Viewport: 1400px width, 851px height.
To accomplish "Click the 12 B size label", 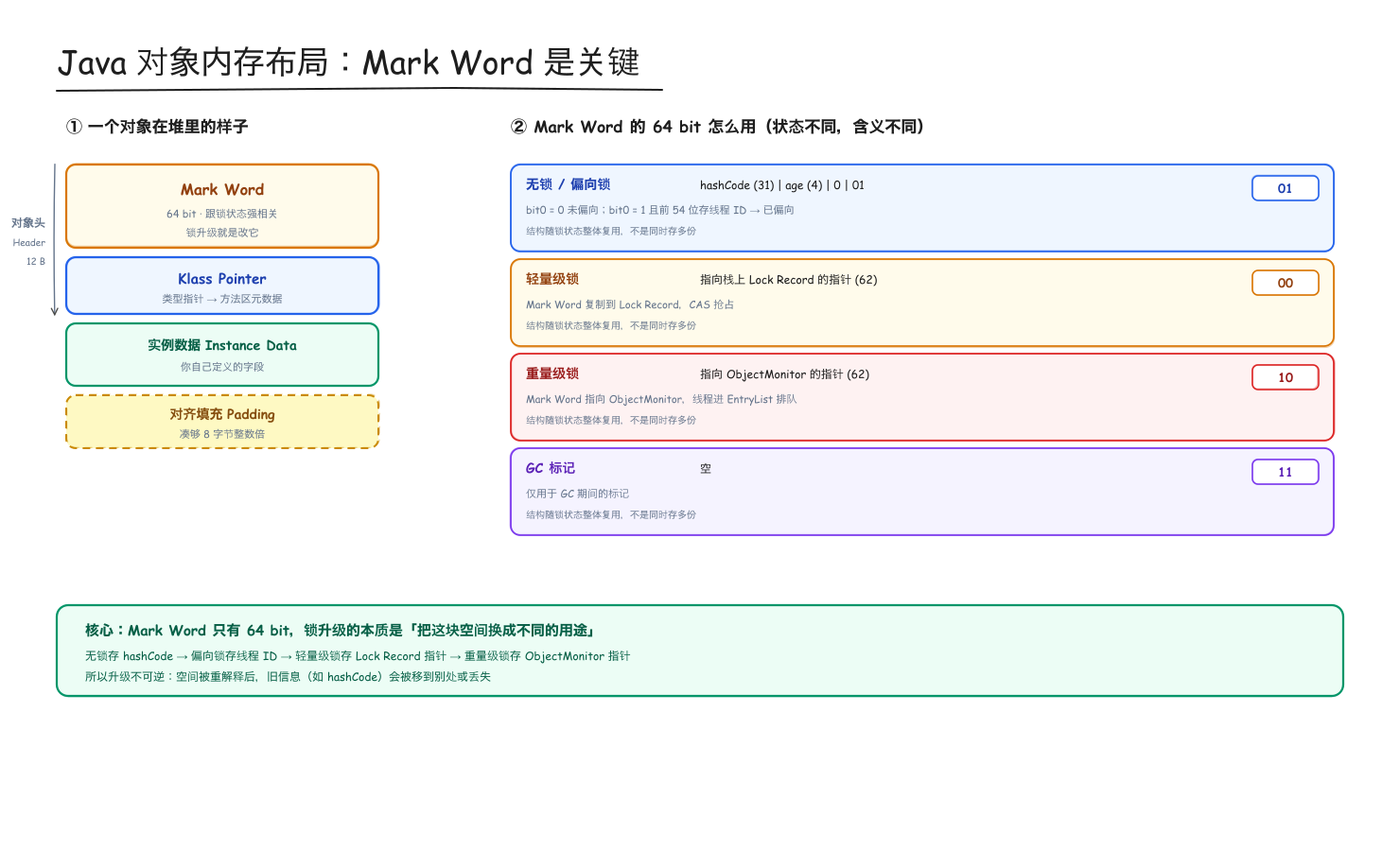I will pos(36,261).
